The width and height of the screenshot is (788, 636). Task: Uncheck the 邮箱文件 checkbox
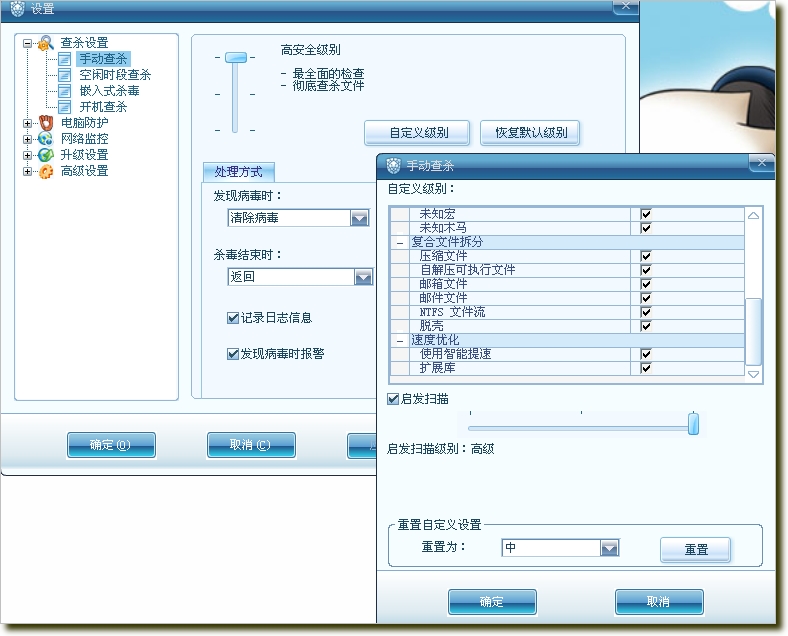pos(646,284)
